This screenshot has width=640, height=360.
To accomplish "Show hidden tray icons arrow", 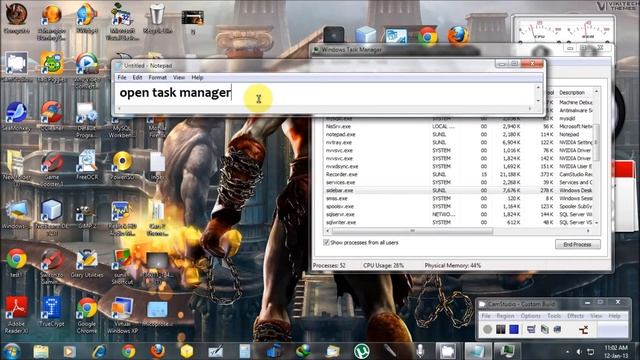I will pyautogui.click(x=567, y=351).
